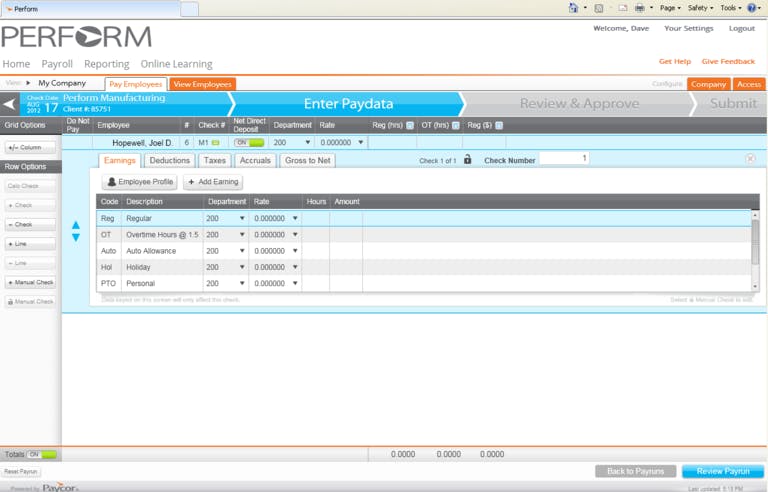Click the Company configure button
Viewport: 768px width, 492px height.
tap(708, 84)
